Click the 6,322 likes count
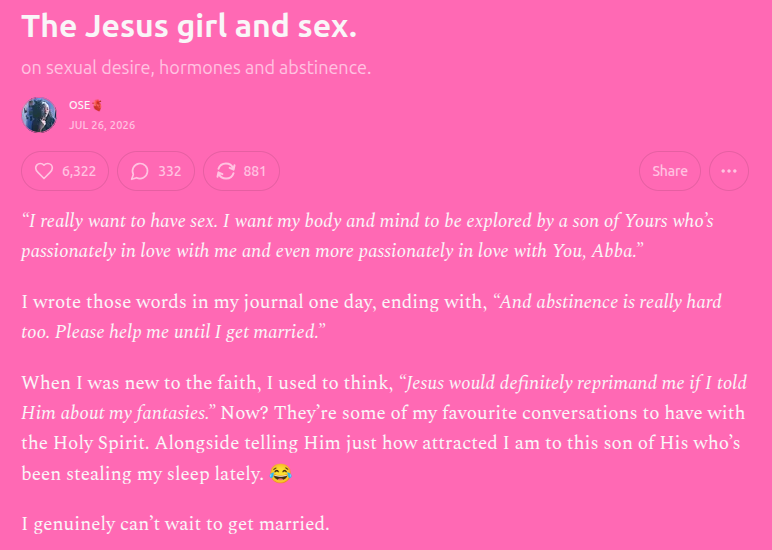Screen dimensions: 772x550 tap(79, 171)
